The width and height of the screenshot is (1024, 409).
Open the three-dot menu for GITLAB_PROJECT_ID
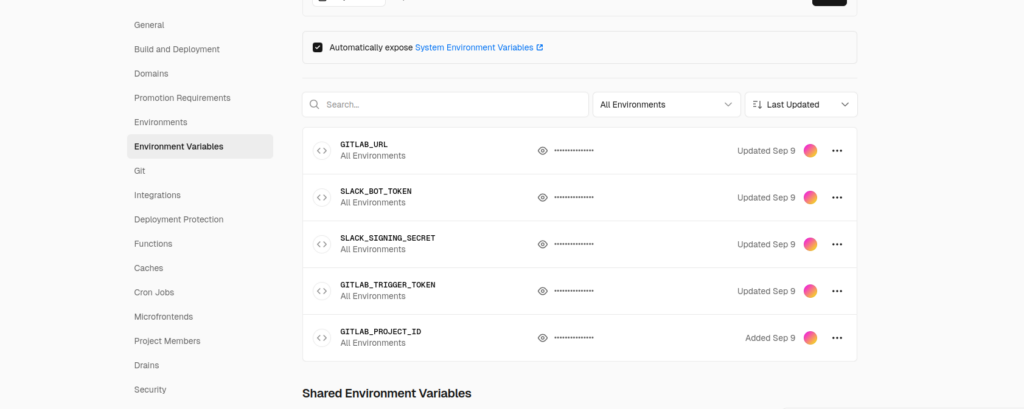(837, 338)
